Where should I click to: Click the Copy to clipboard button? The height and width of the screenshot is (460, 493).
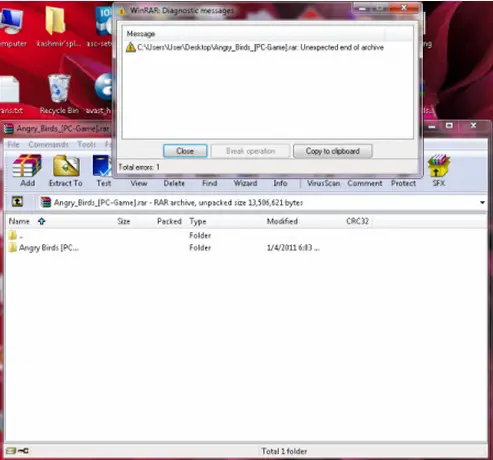pos(333,151)
